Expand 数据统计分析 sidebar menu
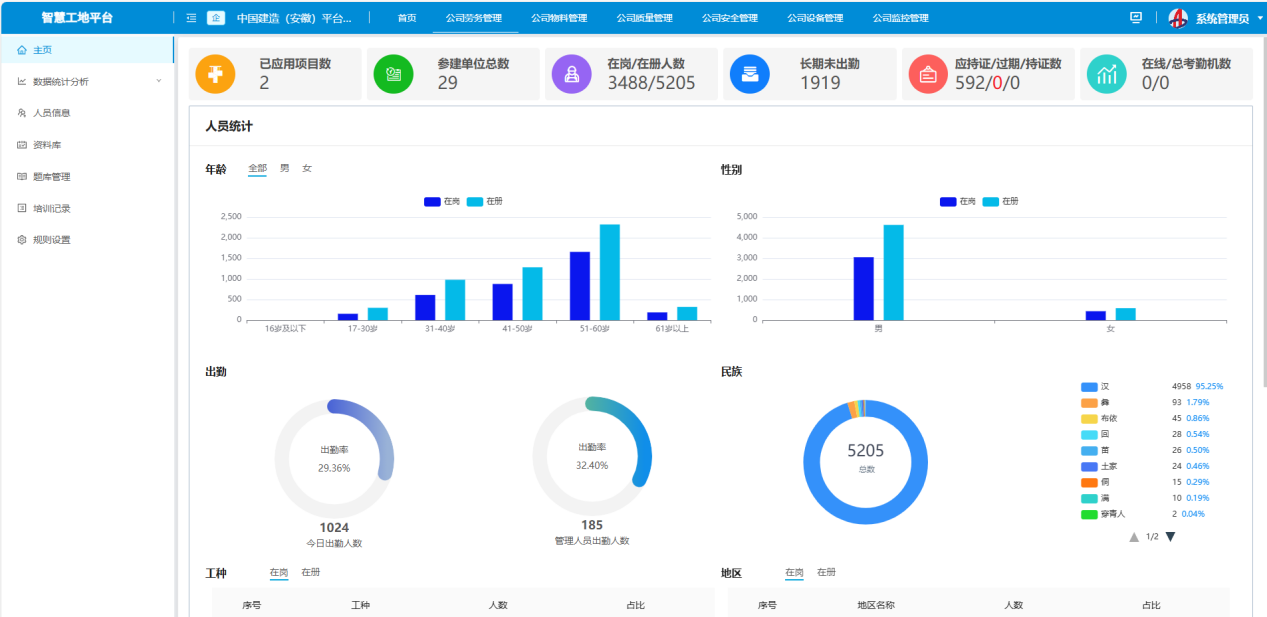This screenshot has height=617, width=1267. 88,81
